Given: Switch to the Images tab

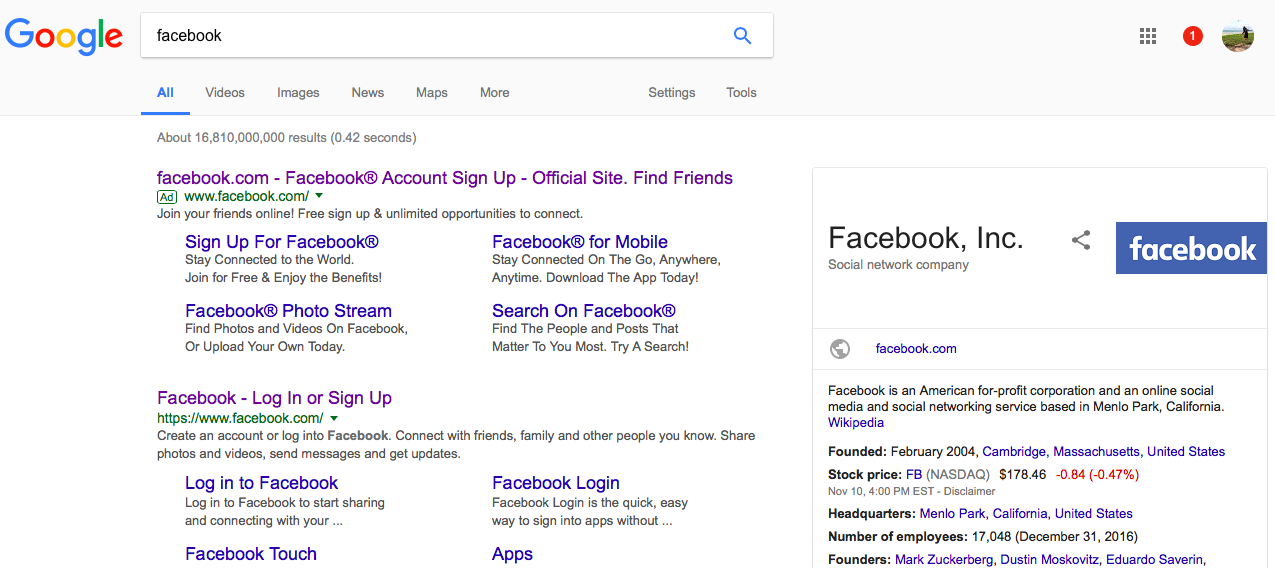Looking at the screenshot, I should pos(298,93).
